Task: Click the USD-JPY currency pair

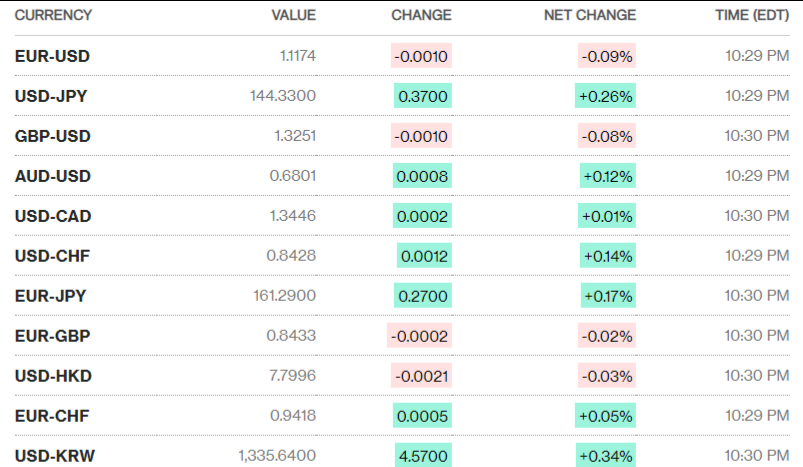Action: coord(51,96)
